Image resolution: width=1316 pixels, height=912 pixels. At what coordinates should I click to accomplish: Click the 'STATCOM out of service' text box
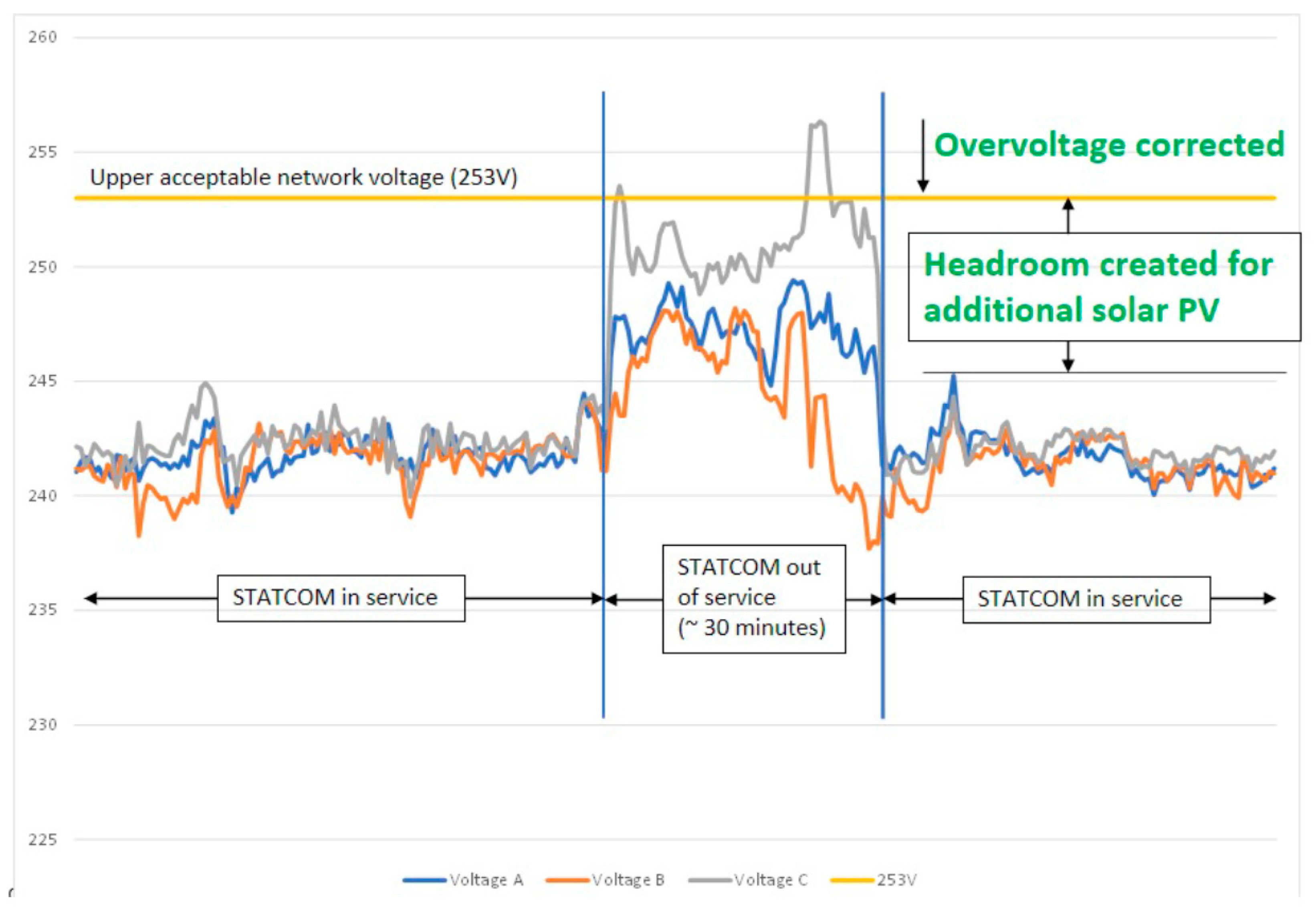coord(754,598)
